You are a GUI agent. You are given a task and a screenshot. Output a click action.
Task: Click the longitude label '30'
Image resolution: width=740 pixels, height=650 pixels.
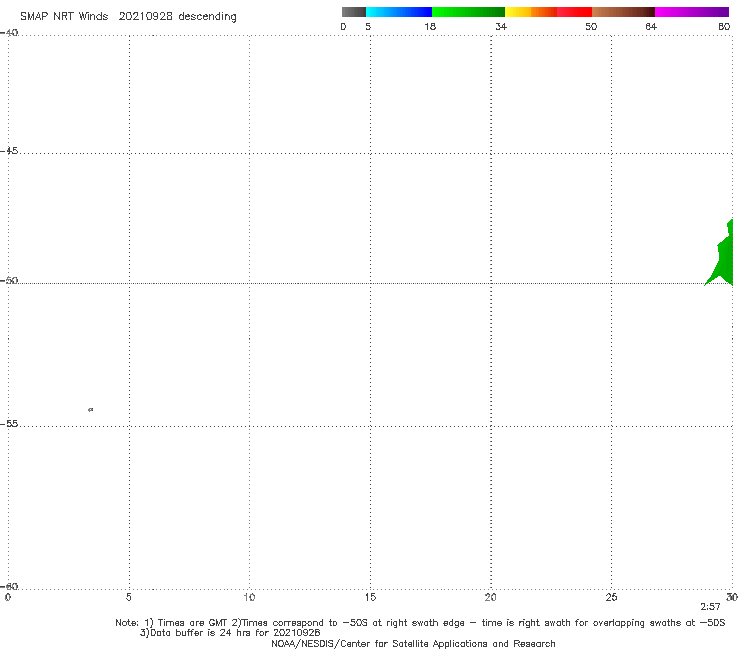[x=732, y=597]
